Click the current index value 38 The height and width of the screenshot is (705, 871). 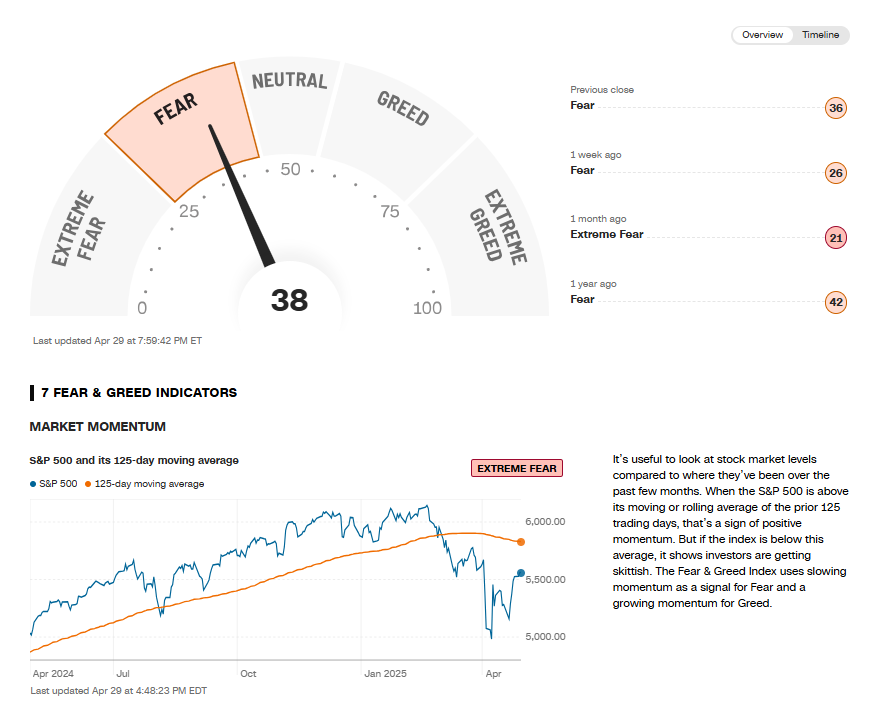(289, 300)
